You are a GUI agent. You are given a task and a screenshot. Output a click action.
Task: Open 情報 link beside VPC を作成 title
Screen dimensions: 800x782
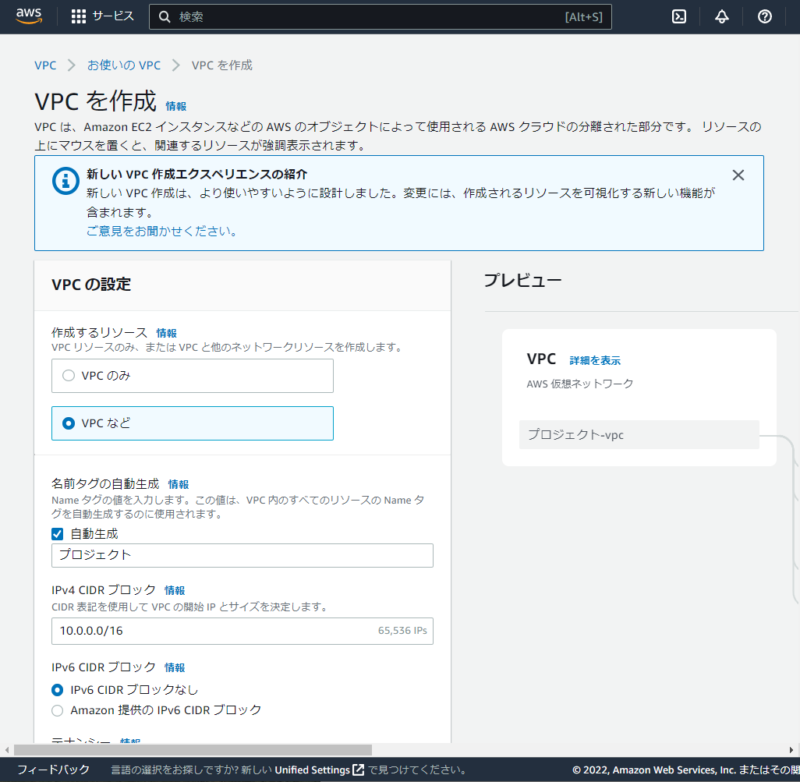[176, 106]
